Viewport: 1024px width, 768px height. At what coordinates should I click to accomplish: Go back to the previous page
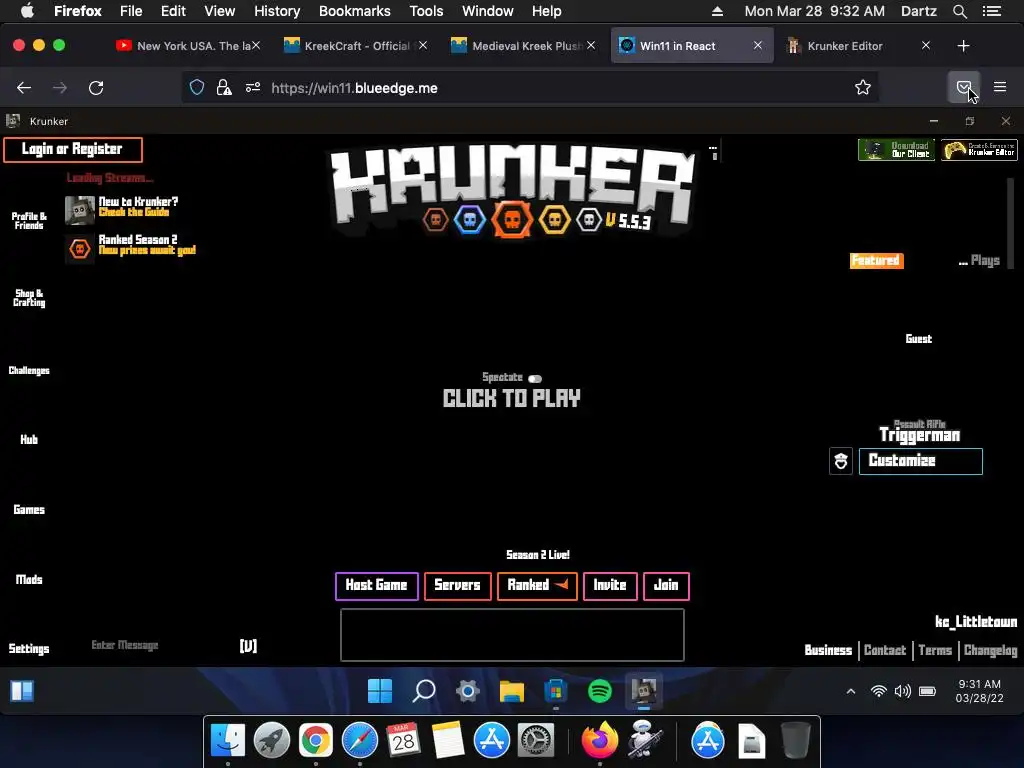point(24,88)
